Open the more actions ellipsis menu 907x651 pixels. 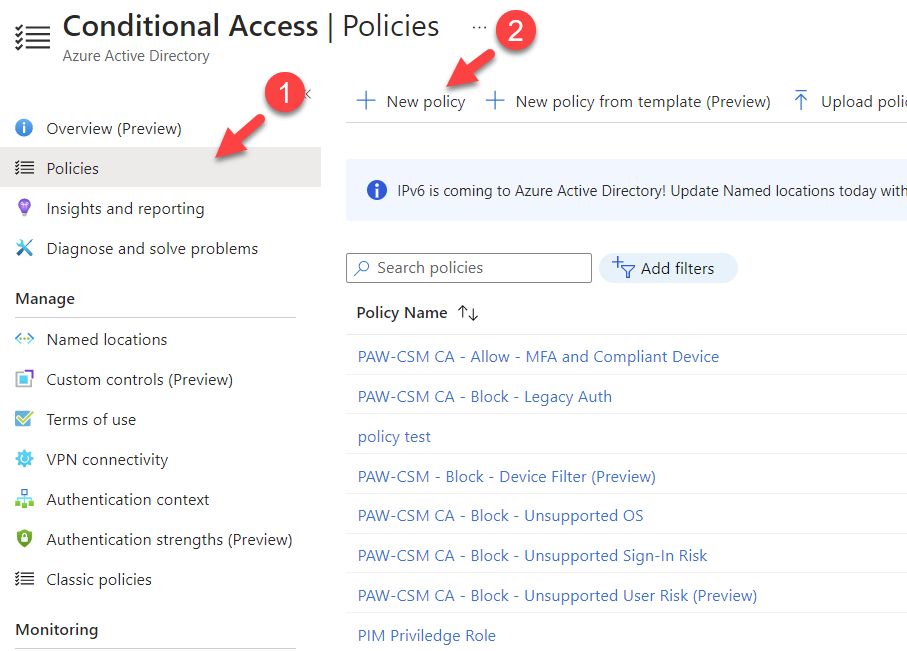click(x=479, y=28)
